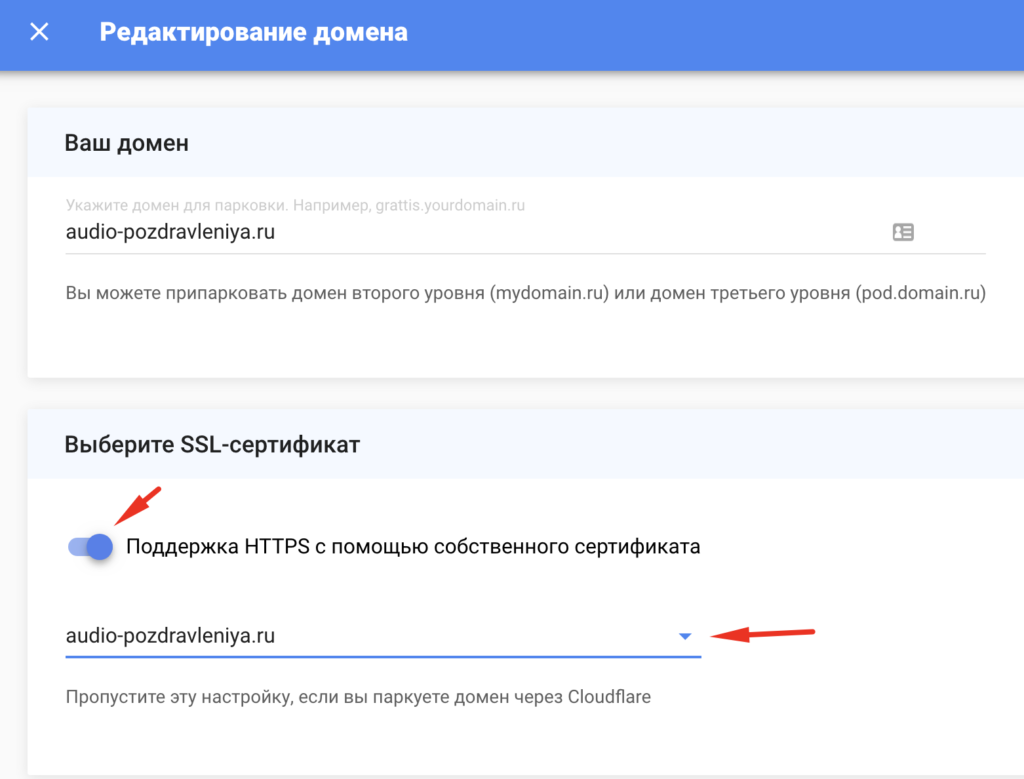Click the Cloudflare skip-setting hint text
The height and width of the screenshot is (779, 1024).
click(358, 697)
